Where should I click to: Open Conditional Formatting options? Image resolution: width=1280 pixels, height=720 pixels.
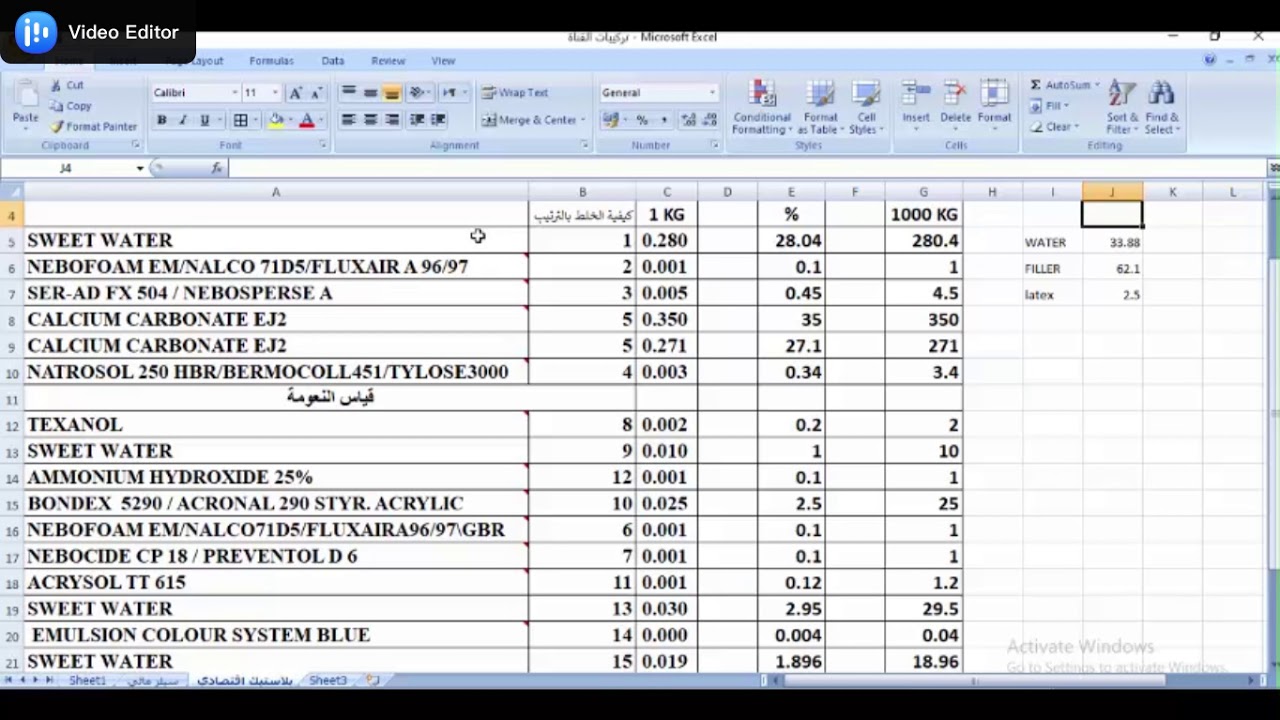762,107
